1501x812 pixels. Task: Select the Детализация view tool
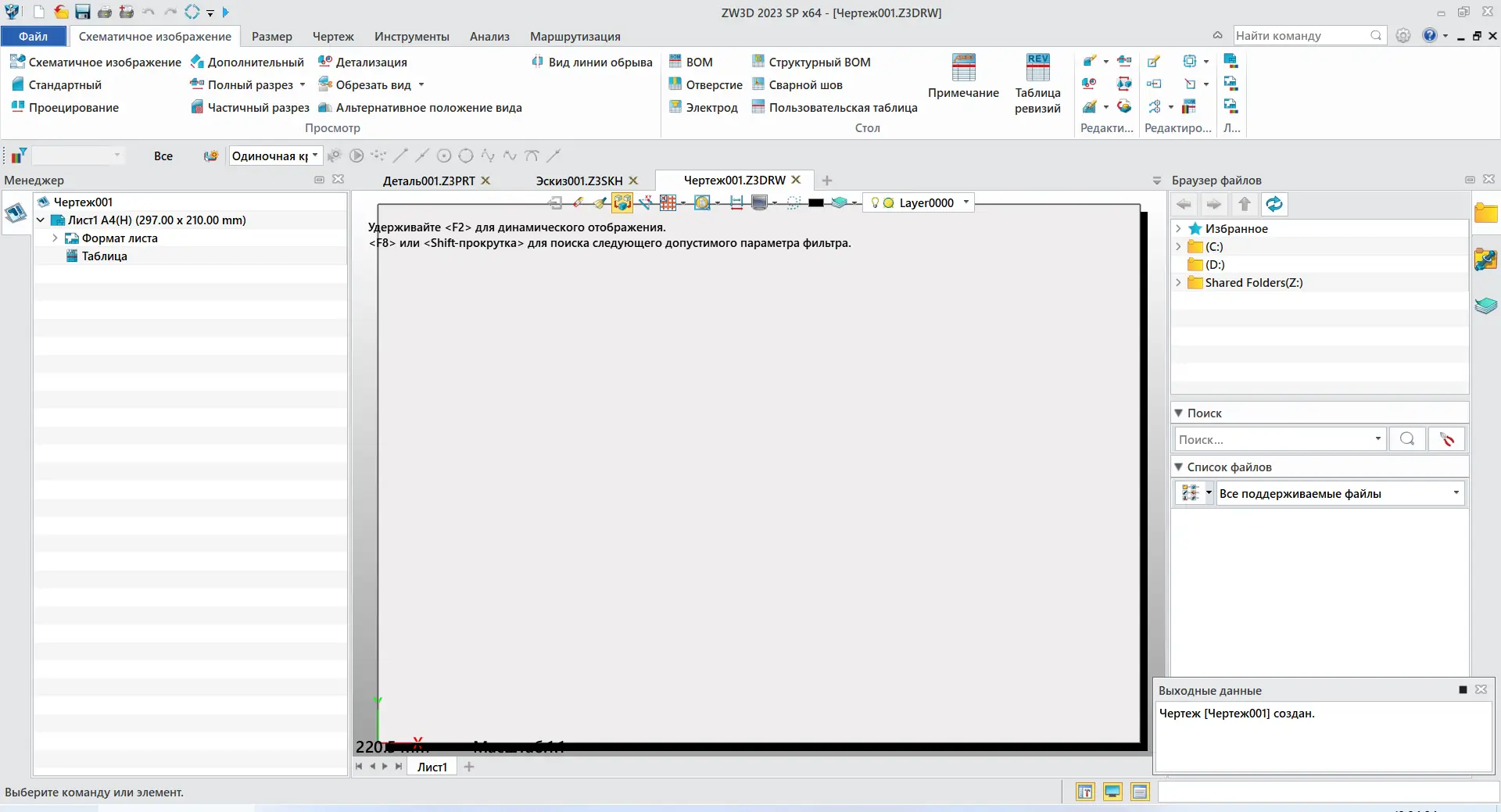[x=363, y=62]
